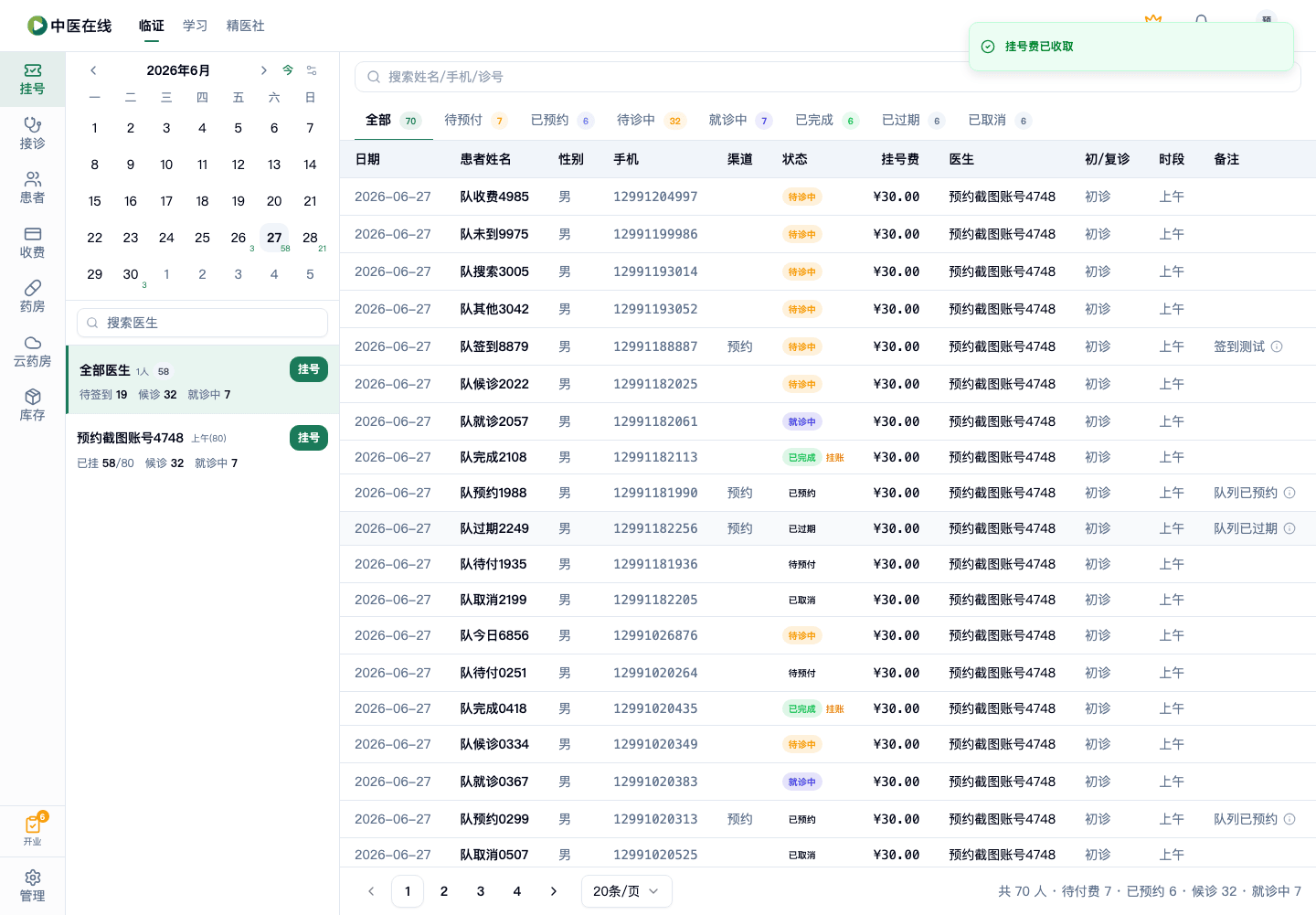Switch to the 全部 tab
The width and height of the screenshot is (1316, 915).
click(392, 120)
